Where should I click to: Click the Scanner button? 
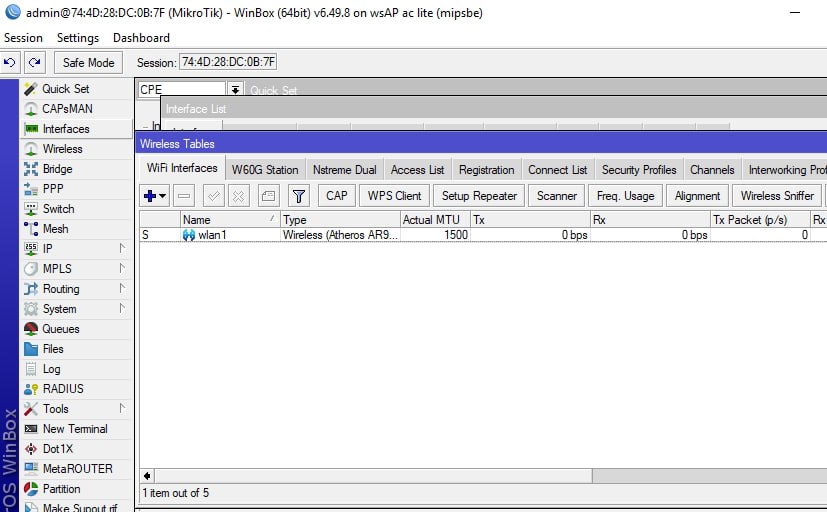[556, 196]
